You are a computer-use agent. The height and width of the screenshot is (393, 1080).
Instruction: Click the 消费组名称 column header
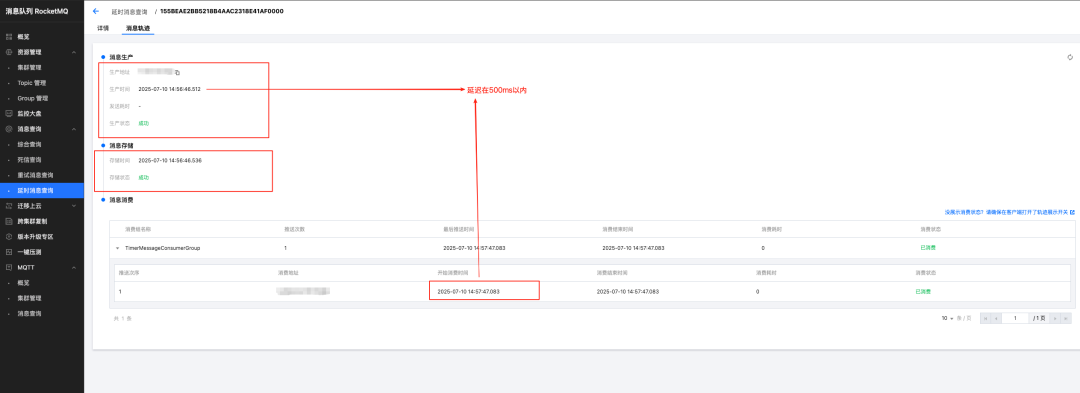click(138, 229)
